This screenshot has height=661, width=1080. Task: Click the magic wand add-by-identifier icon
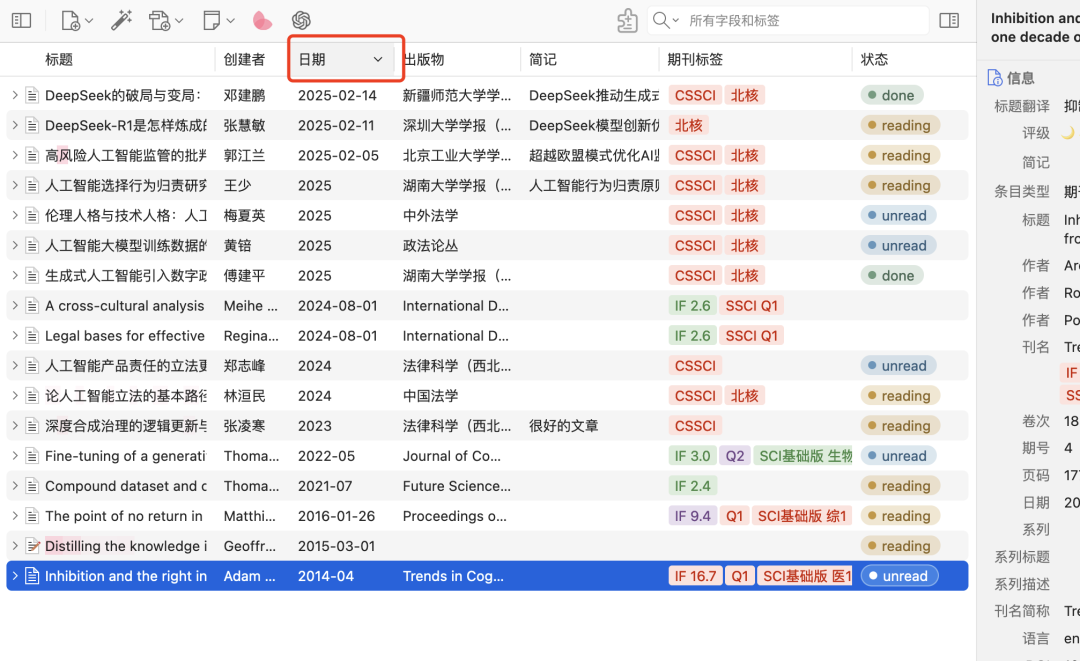point(121,21)
